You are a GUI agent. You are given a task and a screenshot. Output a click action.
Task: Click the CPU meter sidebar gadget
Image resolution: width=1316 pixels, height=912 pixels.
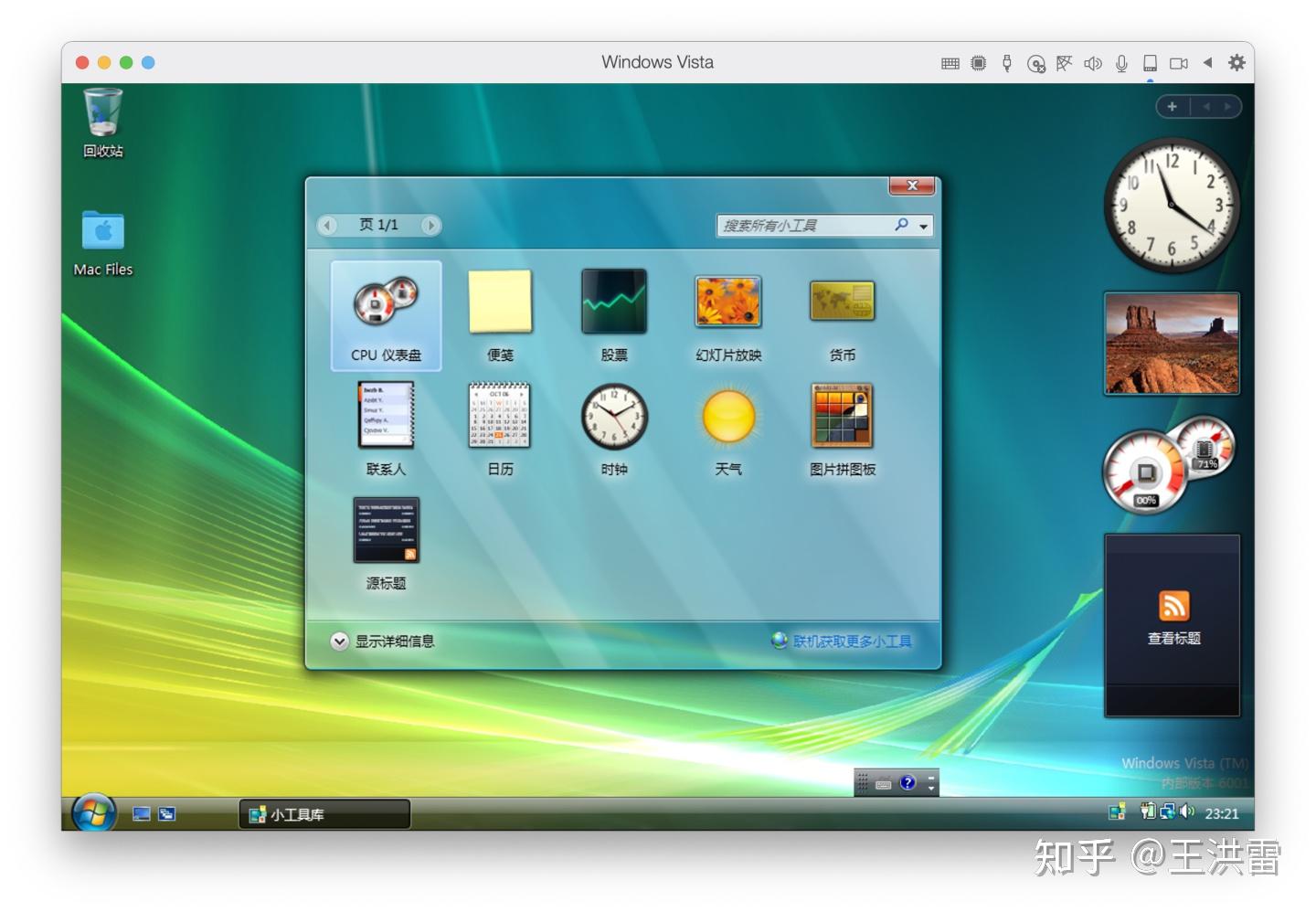click(x=1168, y=465)
